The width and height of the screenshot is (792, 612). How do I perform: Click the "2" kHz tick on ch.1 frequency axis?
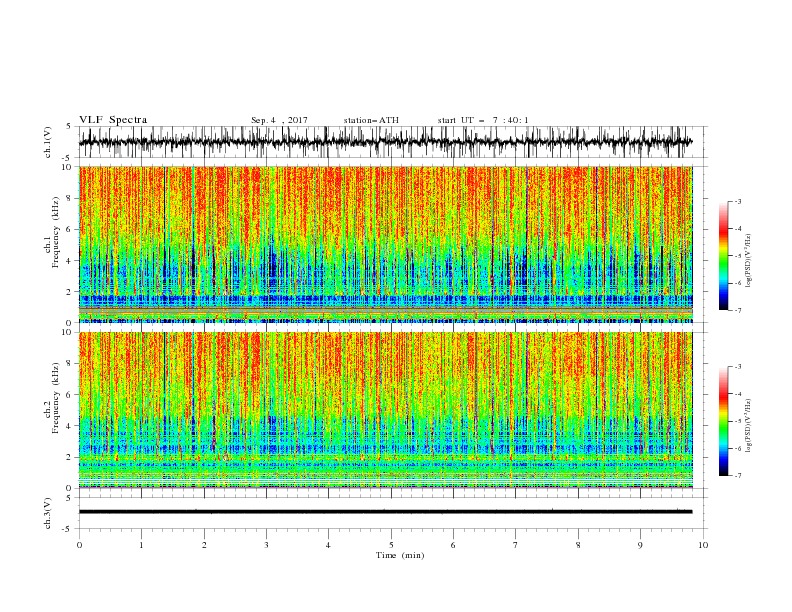point(71,292)
